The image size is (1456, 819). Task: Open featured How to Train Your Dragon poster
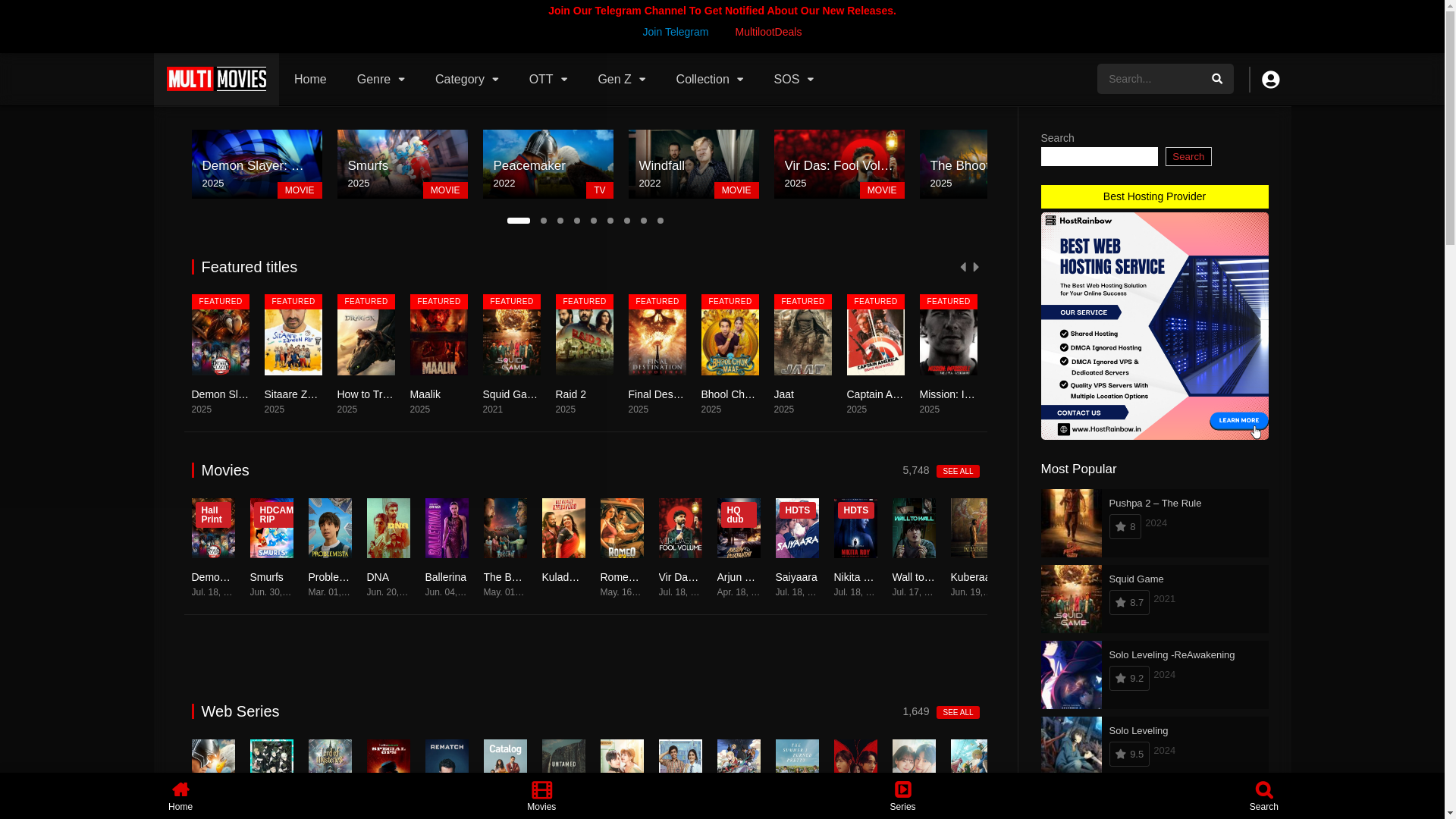366,335
